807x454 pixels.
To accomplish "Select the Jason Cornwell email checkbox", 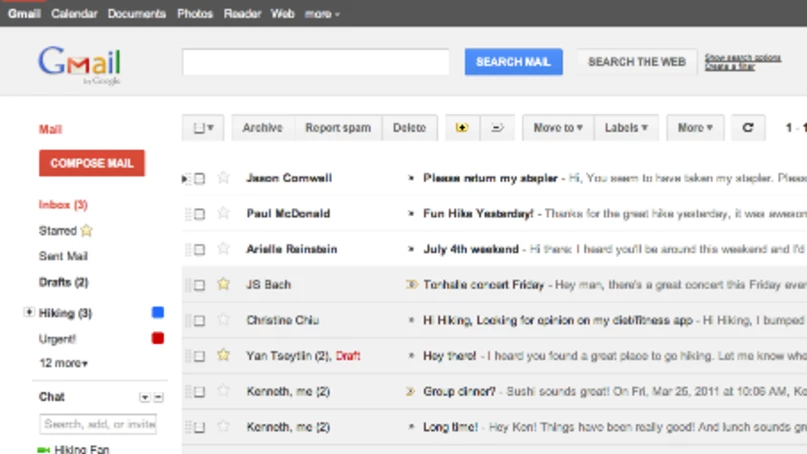I will click(x=200, y=179).
